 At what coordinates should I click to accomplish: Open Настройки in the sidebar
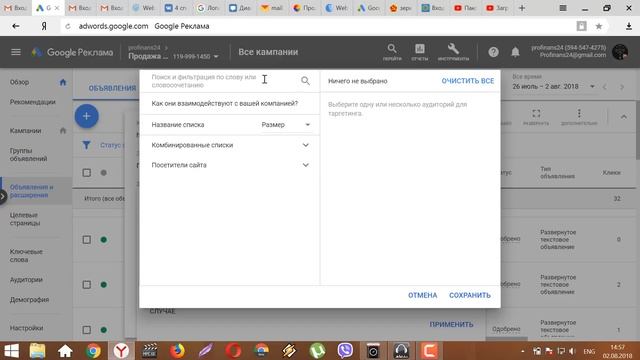click(x=27, y=328)
